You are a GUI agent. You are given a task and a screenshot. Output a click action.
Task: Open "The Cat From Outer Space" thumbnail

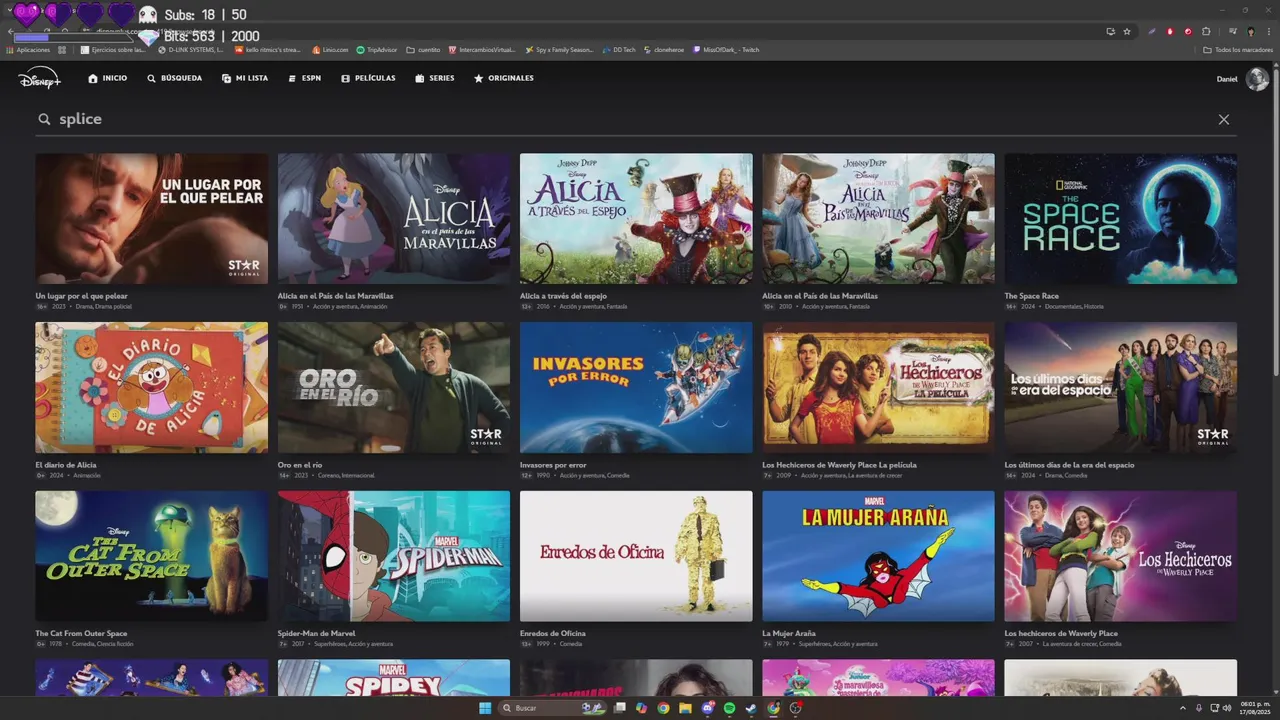[x=151, y=556]
